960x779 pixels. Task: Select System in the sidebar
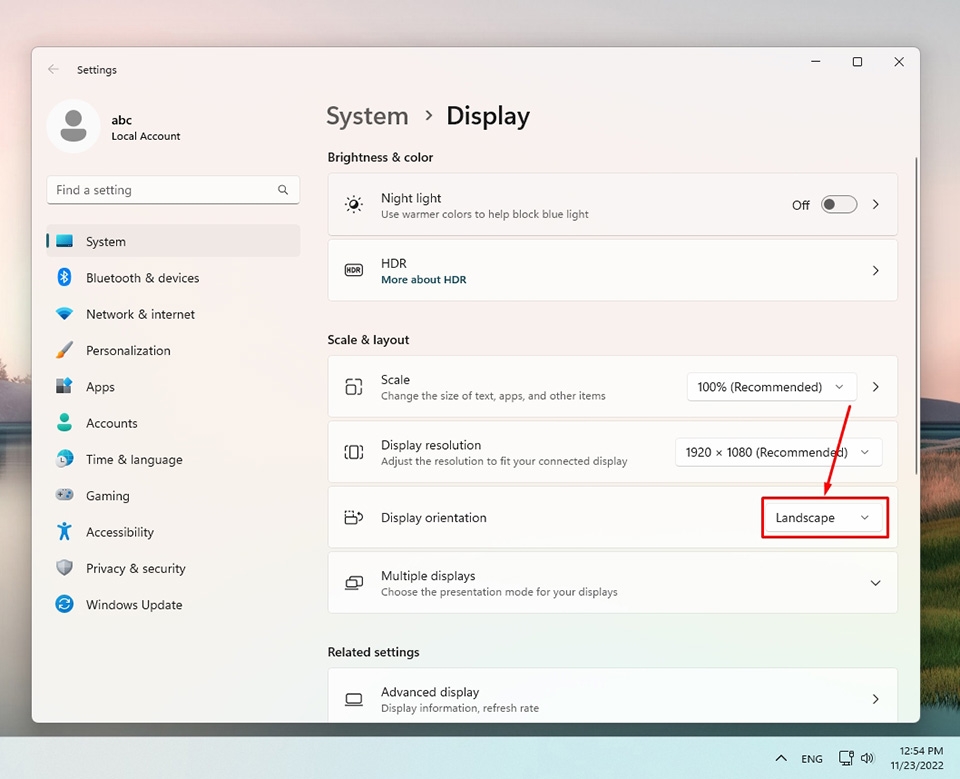pyautogui.click(x=105, y=241)
